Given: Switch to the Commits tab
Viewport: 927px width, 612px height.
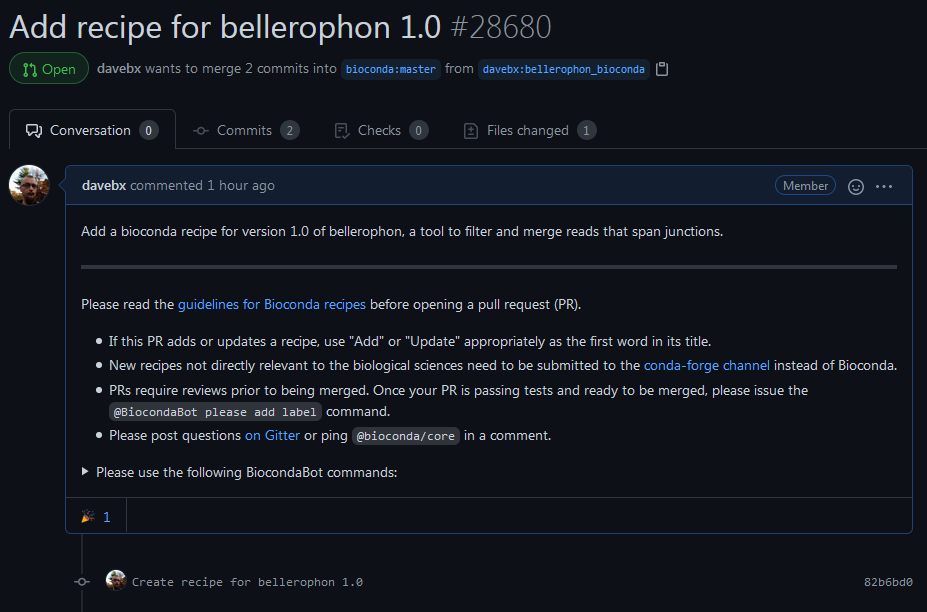Looking at the screenshot, I should click(x=246, y=131).
